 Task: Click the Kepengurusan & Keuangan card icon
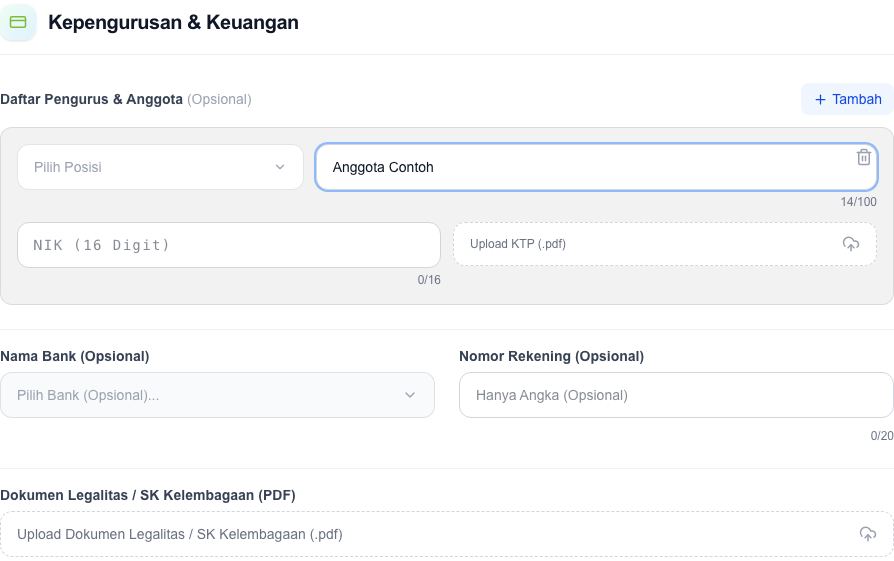[x=18, y=22]
